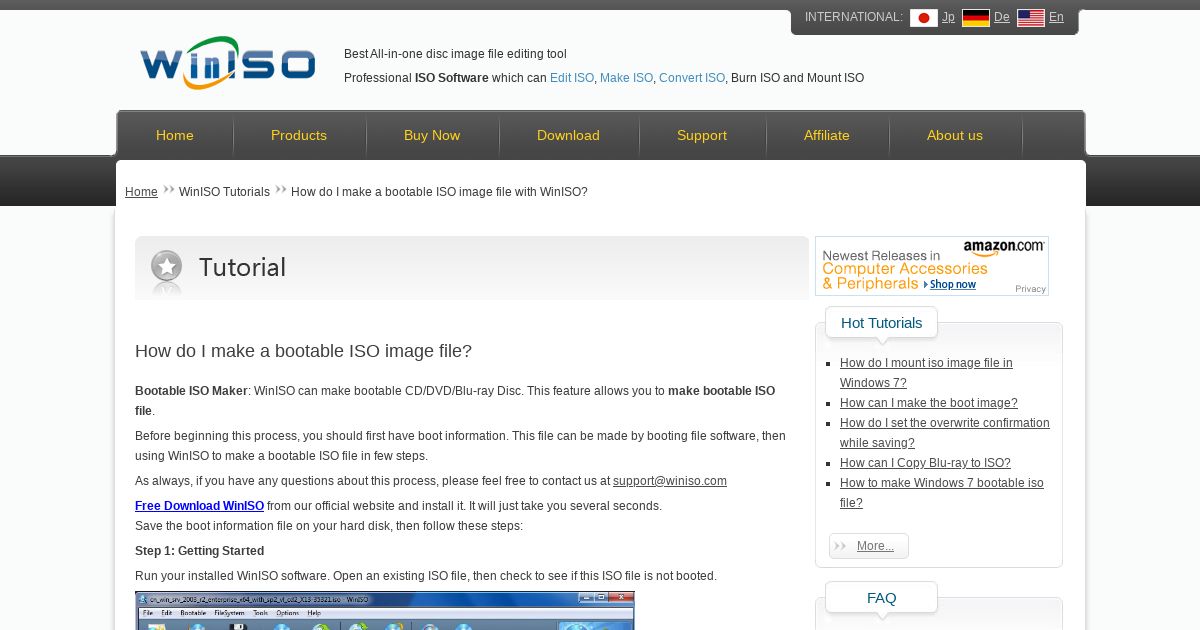Open 'How to make Windows 7 bootable iso' link
Screen dimensions: 1200x630
click(941, 493)
